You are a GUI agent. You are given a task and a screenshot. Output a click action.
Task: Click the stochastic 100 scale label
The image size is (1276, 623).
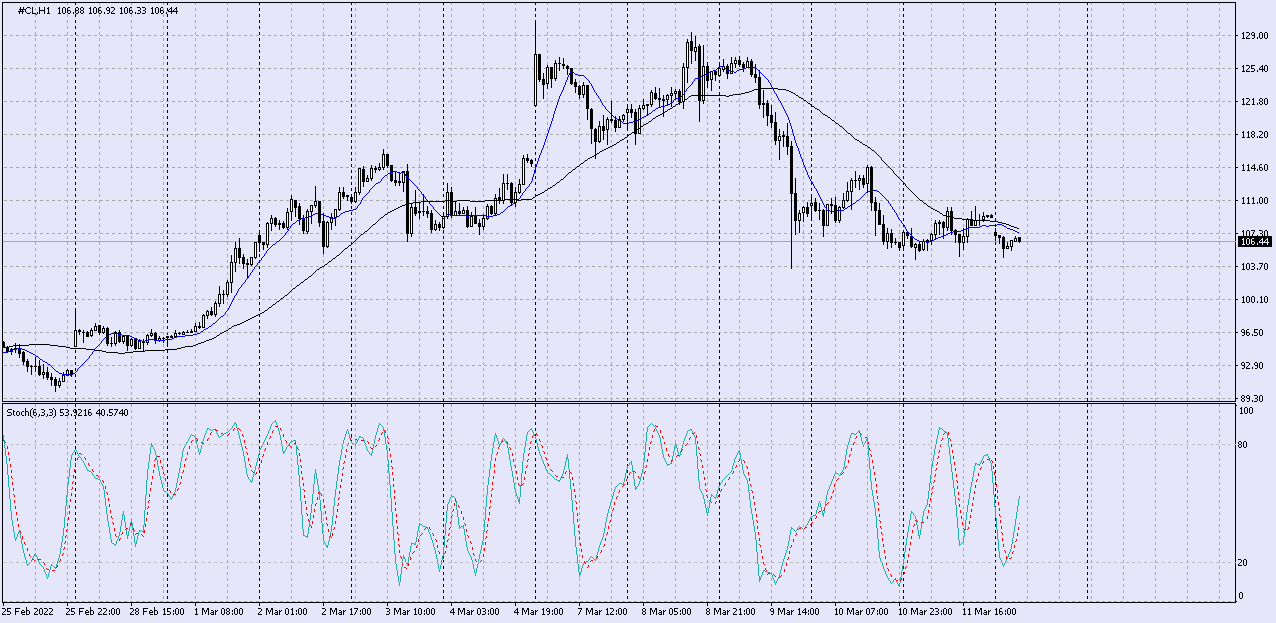coord(1247,411)
